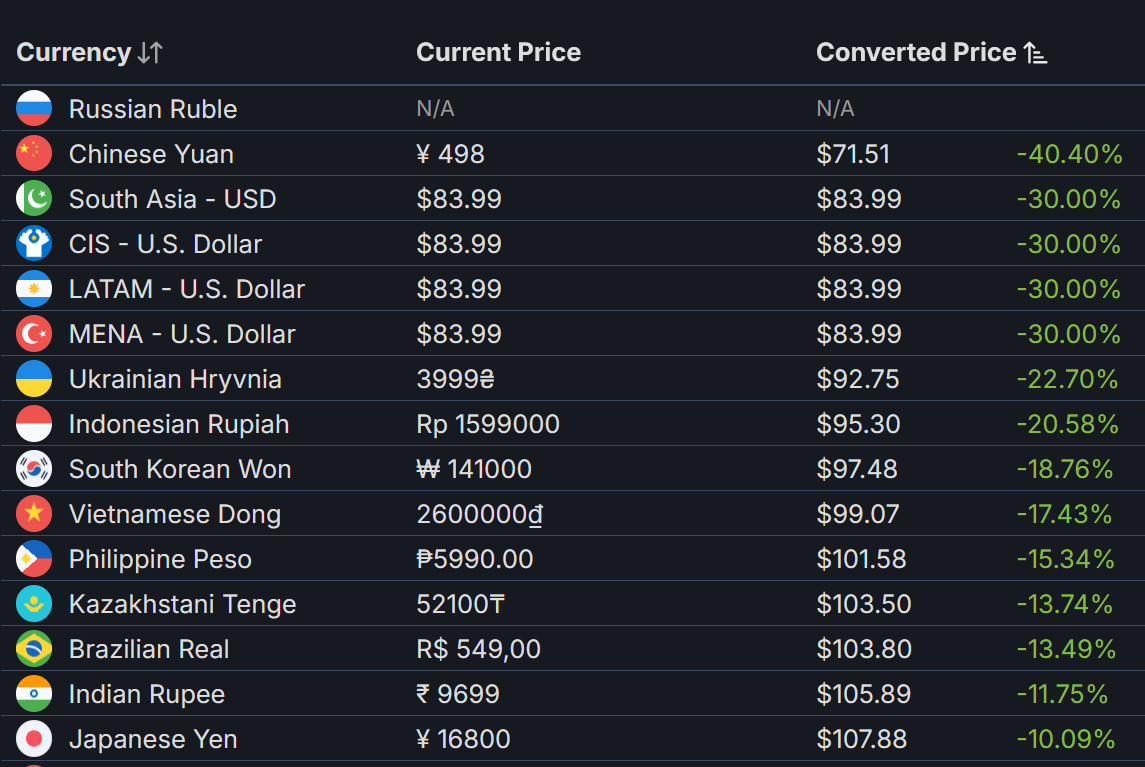1145x767 pixels.
Task: Select the Vietnamese Dong currency name
Action: tap(175, 514)
